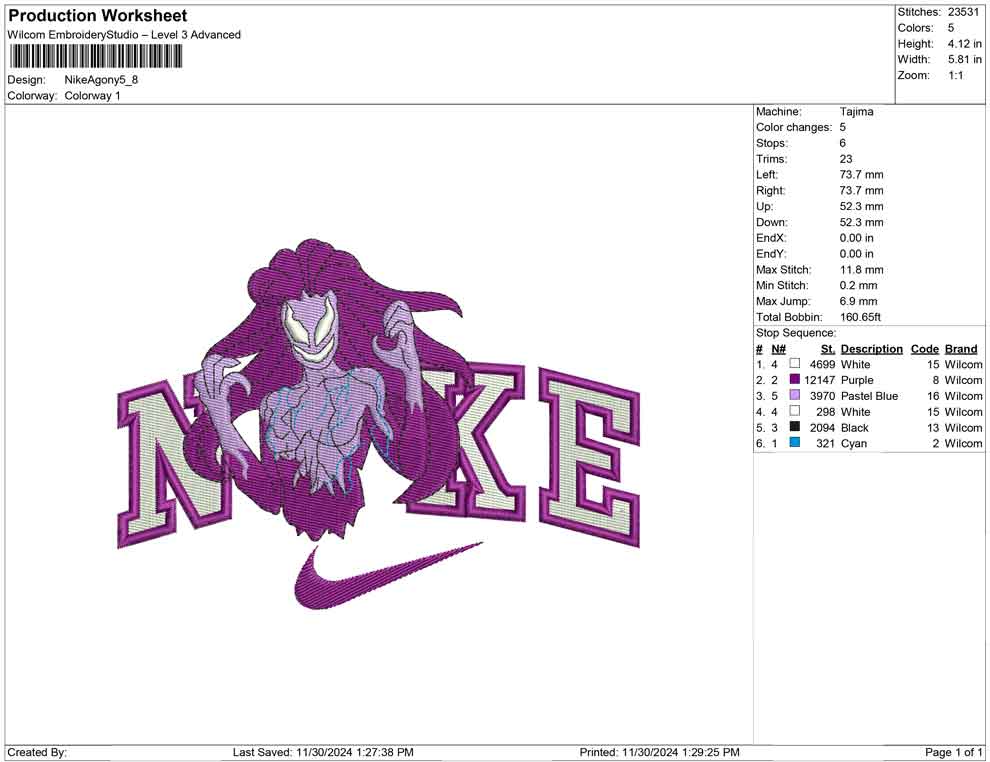This screenshot has height=762, width=990.
Task: Click the 'Purple' description in stop sequence
Action: pos(857,380)
